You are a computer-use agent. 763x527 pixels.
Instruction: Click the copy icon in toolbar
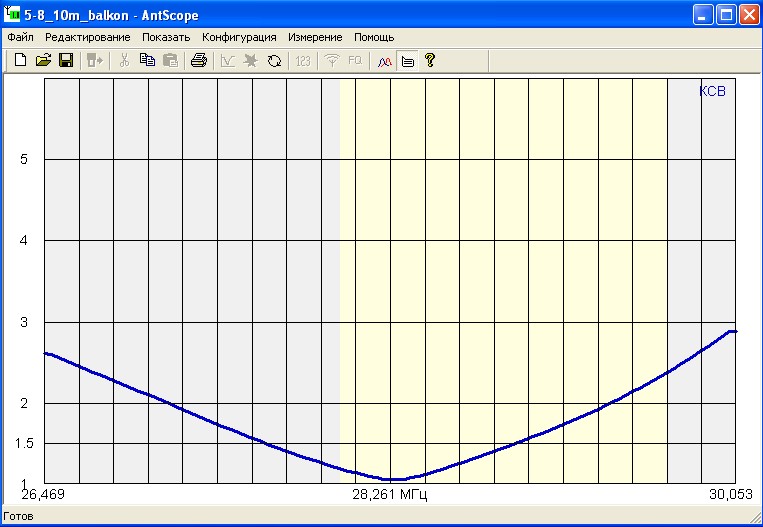[x=147, y=61]
